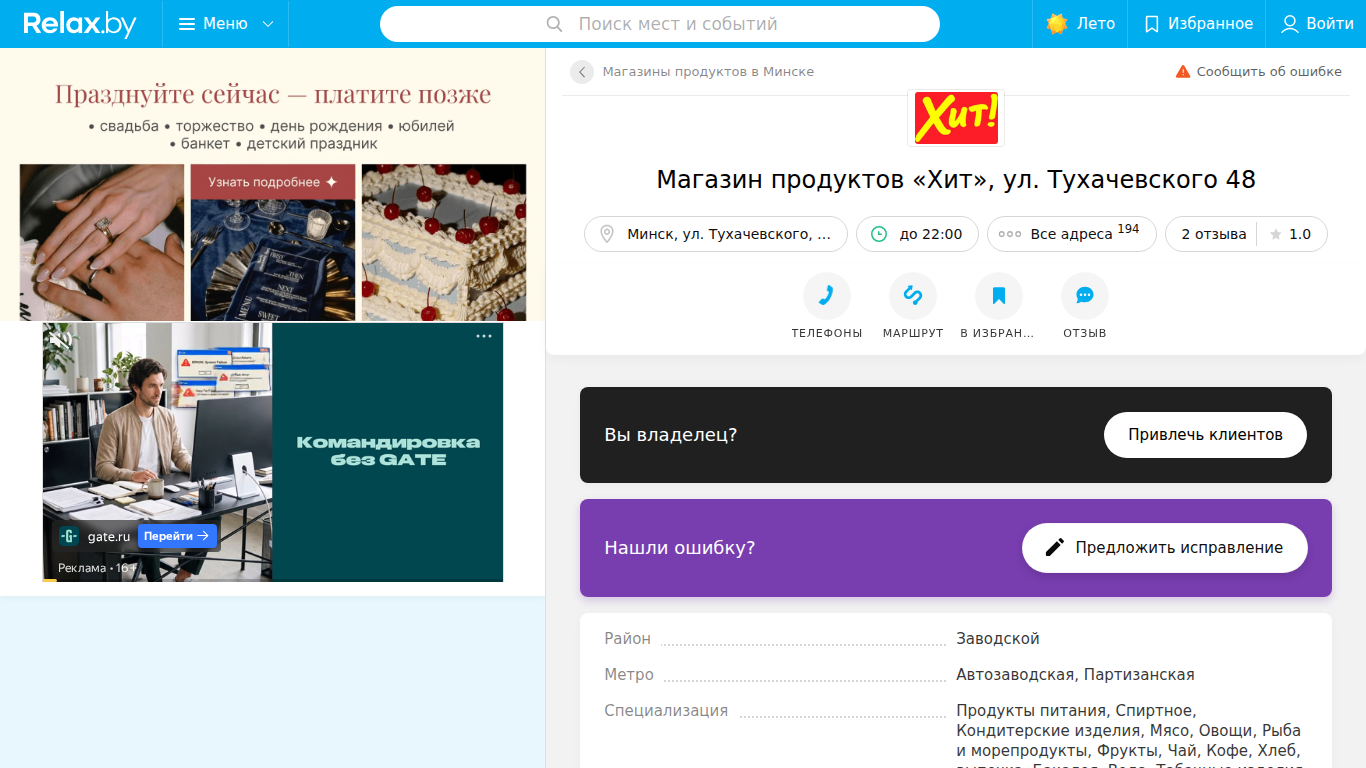Report via Сообщить об ошибке link
The image size is (1366, 768).
[1269, 72]
